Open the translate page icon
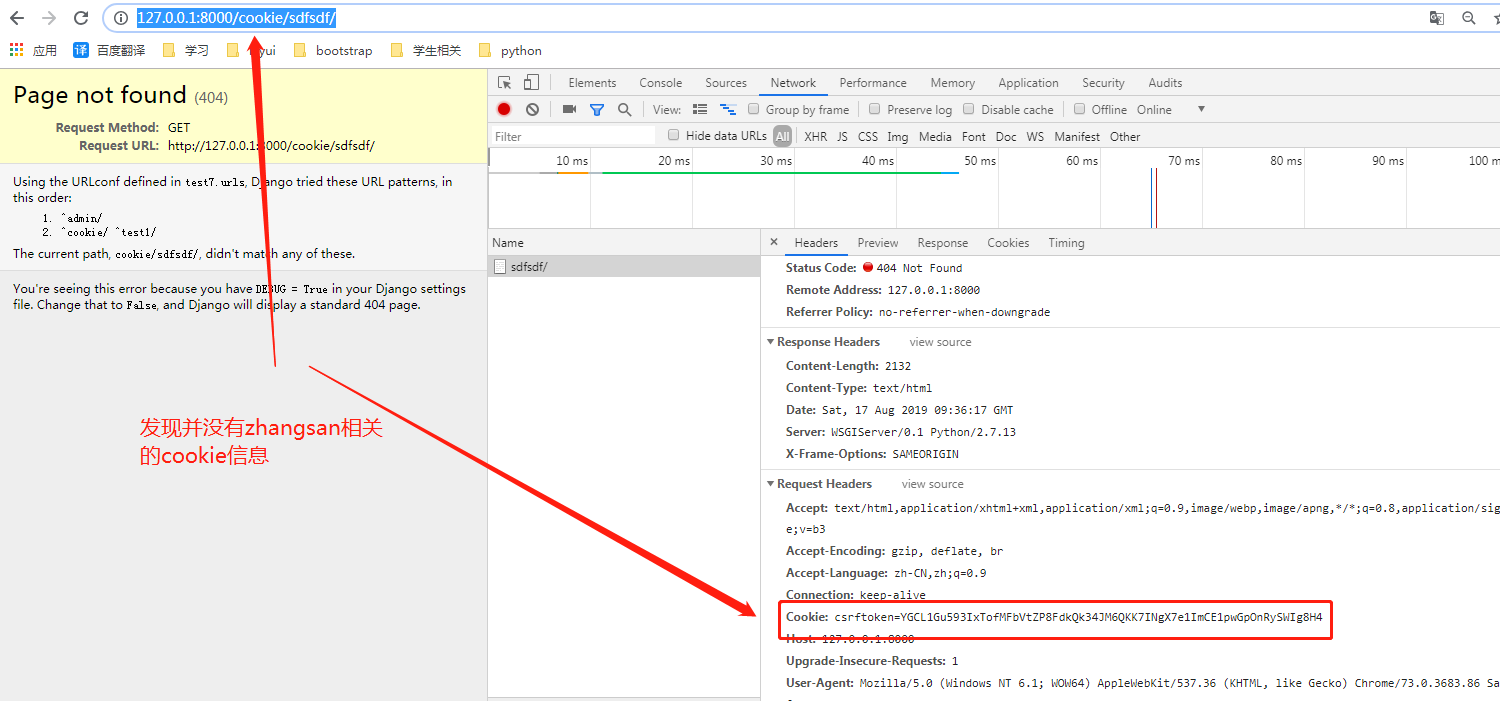This screenshot has width=1500, height=701. tap(1437, 18)
